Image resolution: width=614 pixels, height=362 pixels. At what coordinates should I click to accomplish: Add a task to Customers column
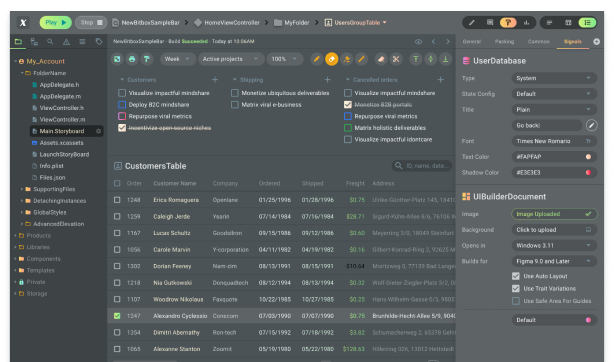click(x=215, y=80)
